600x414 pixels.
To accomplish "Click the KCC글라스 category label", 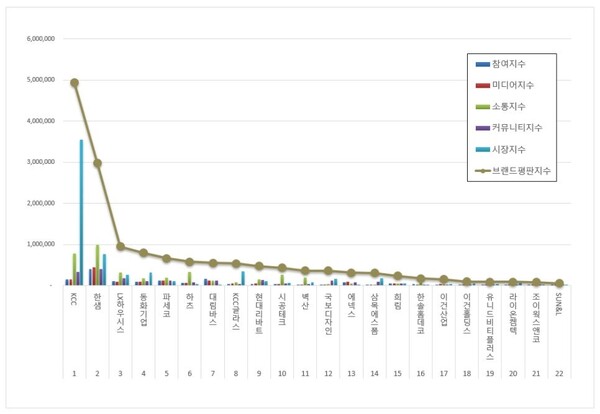I will pos(236,311).
